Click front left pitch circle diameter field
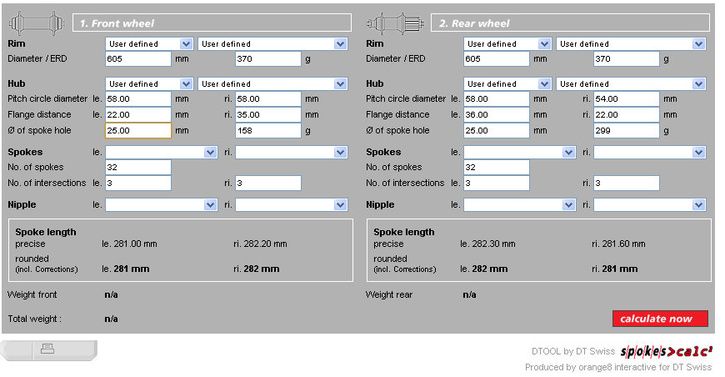Viewport: 725px width, 377px height. 138,99
